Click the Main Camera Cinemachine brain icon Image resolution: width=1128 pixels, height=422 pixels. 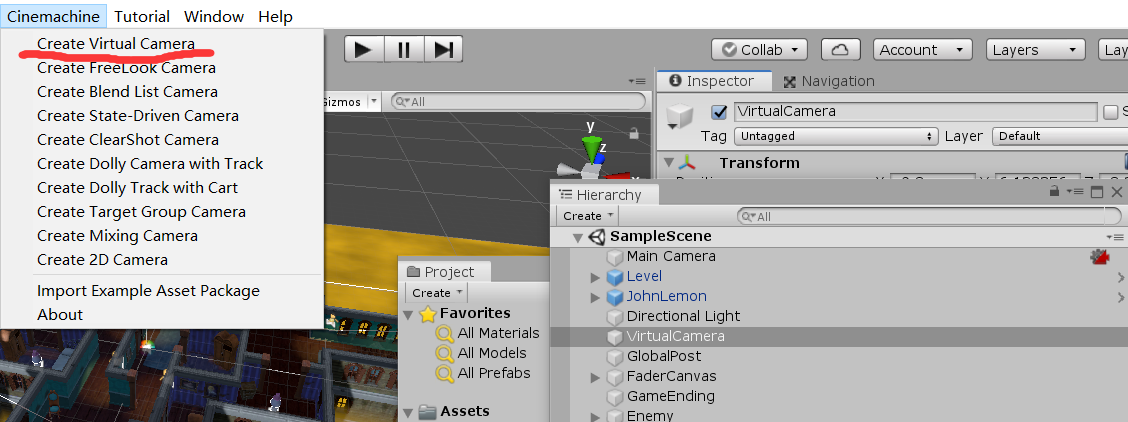pyautogui.click(x=1101, y=257)
